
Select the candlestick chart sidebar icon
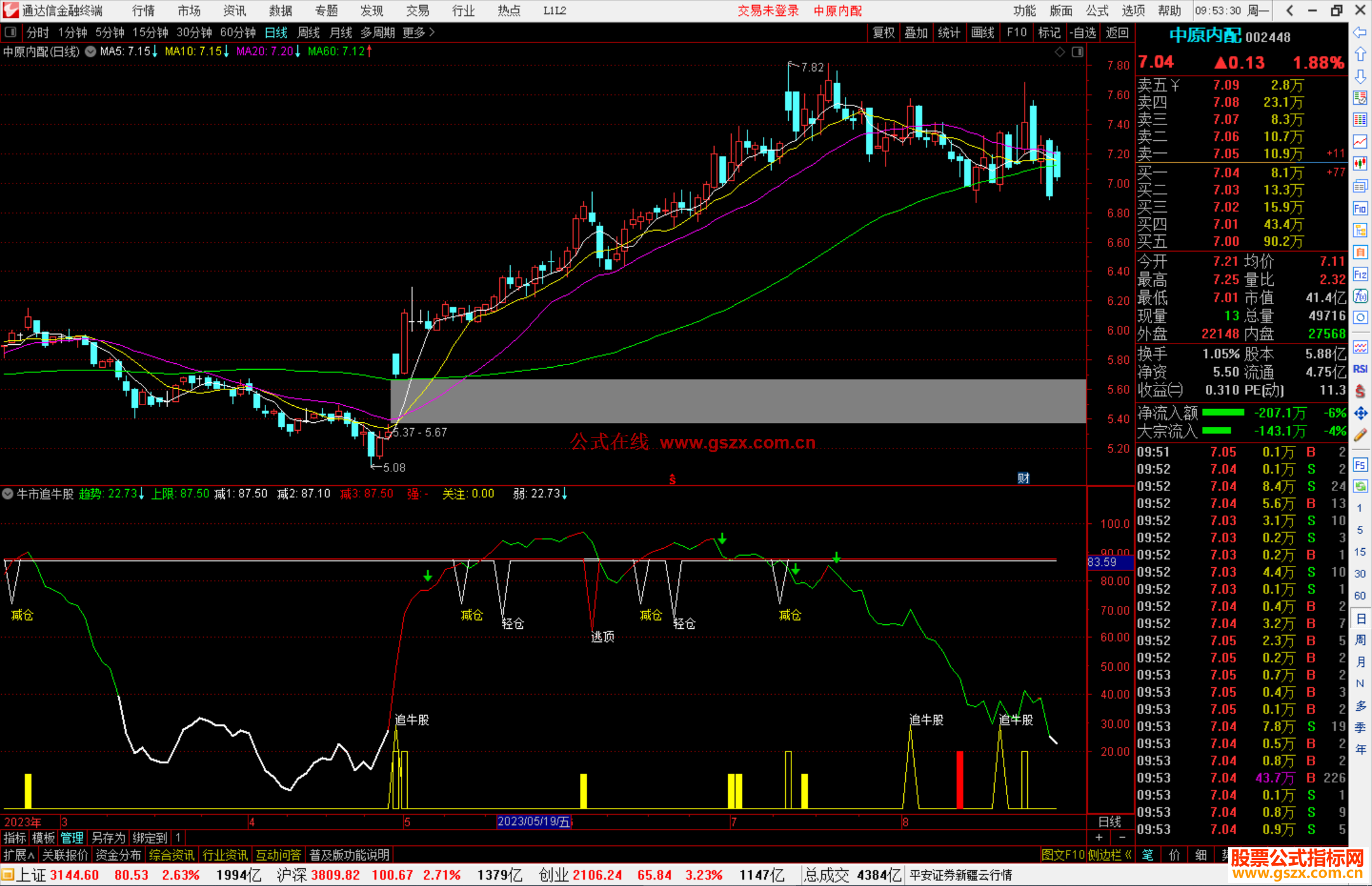(x=1360, y=164)
